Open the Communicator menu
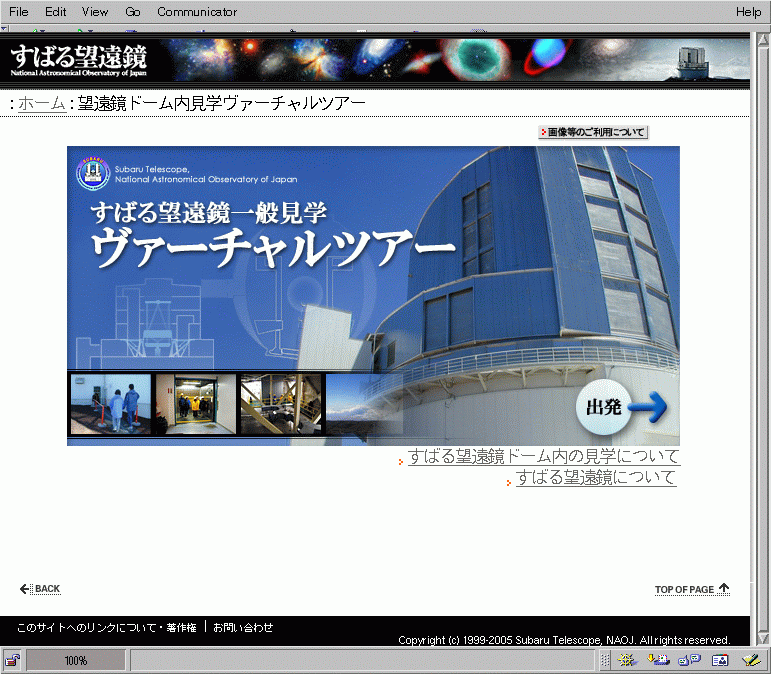The image size is (771, 674). point(197,12)
